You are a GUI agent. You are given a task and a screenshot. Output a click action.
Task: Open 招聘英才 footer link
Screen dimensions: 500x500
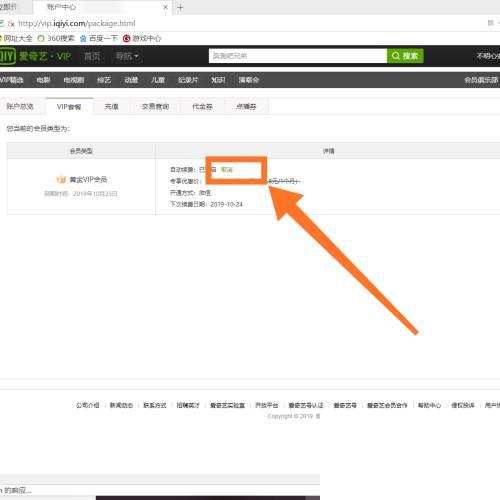coord(188,405)
